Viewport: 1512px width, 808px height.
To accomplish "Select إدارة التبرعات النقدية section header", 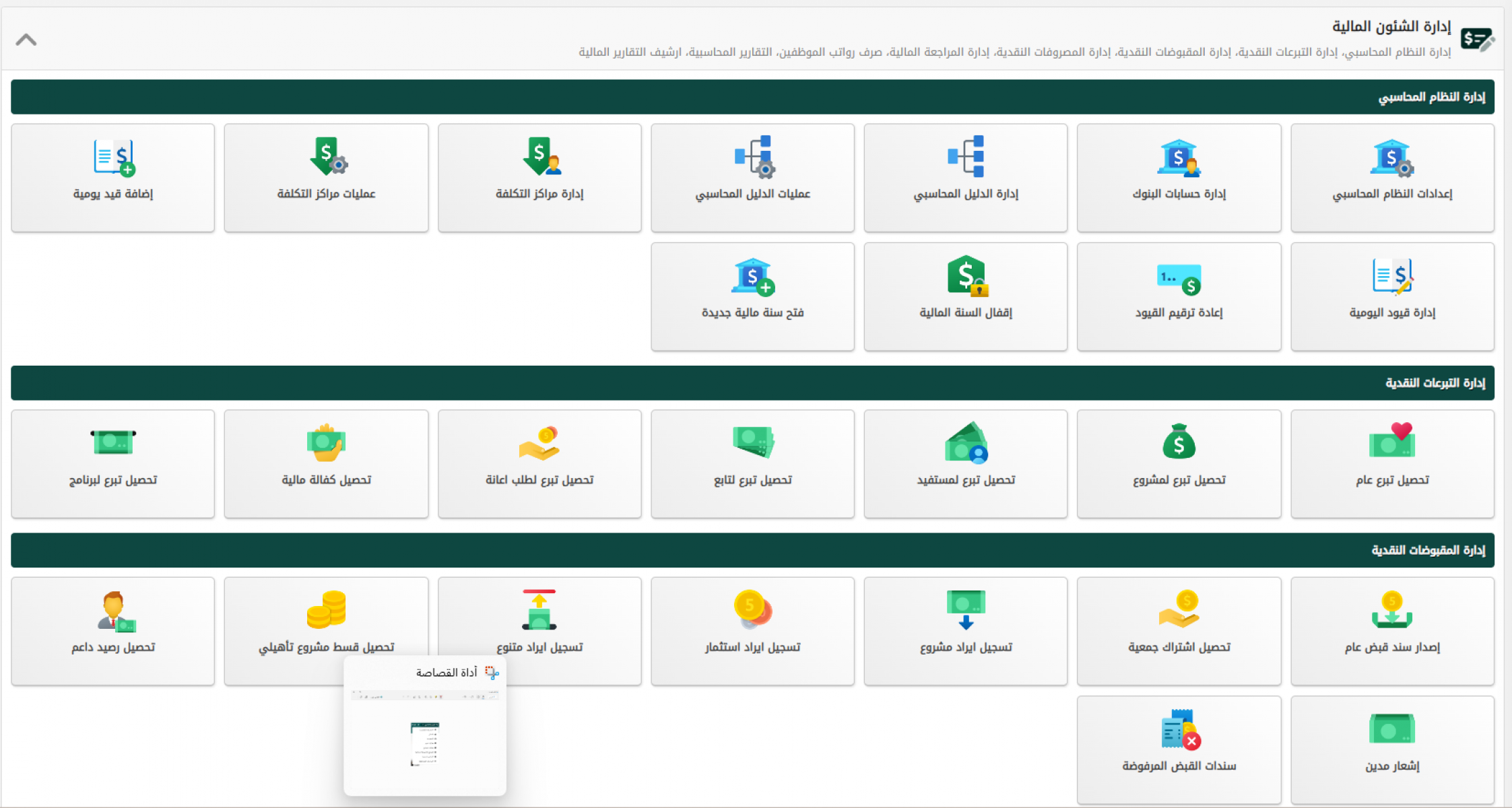I will point(1435,383).
